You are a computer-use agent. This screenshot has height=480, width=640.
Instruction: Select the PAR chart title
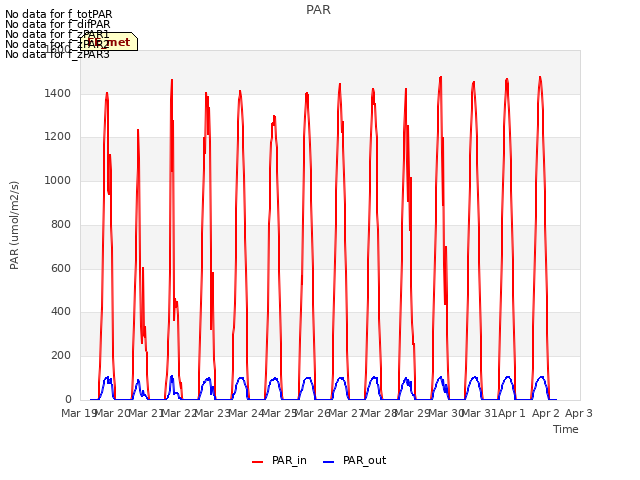click(318, 10)
